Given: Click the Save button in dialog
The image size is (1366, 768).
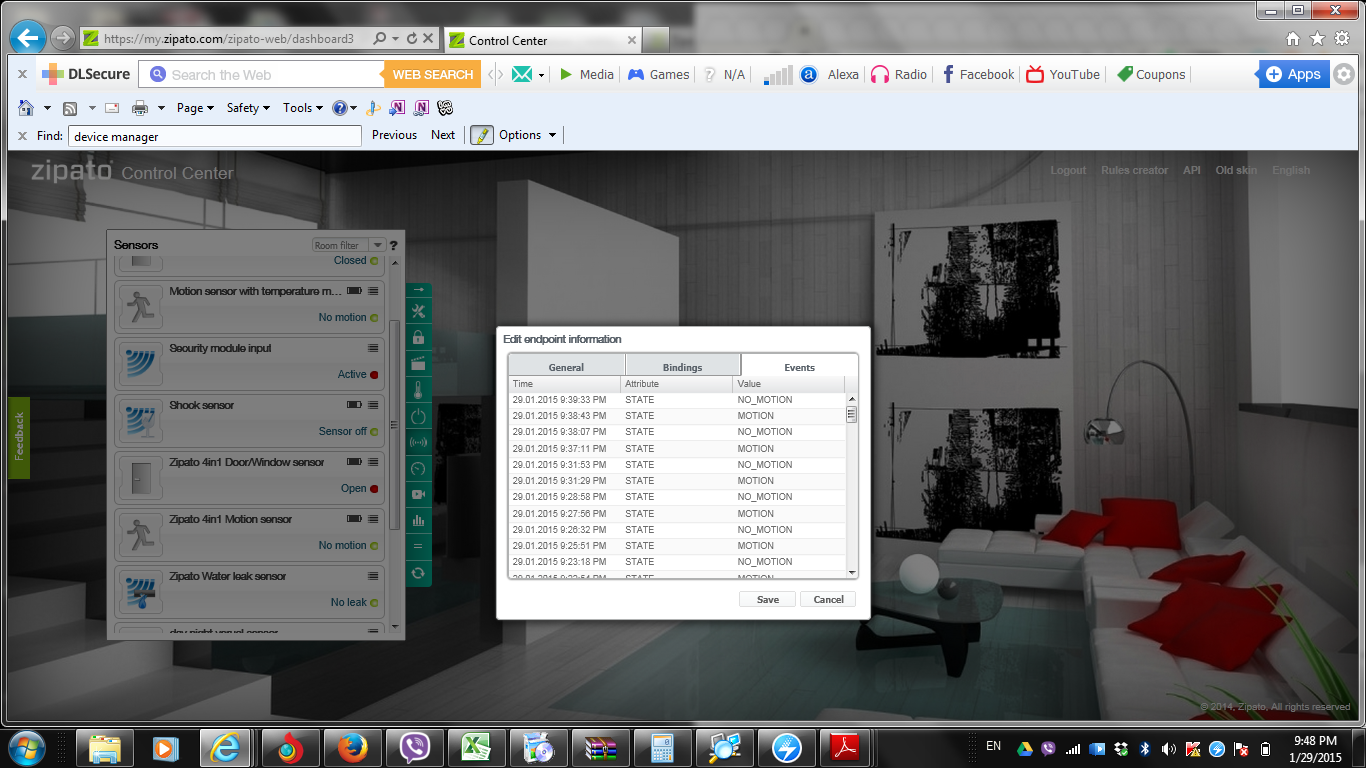Looking at the screenshot, I should (x=767, y=599).
